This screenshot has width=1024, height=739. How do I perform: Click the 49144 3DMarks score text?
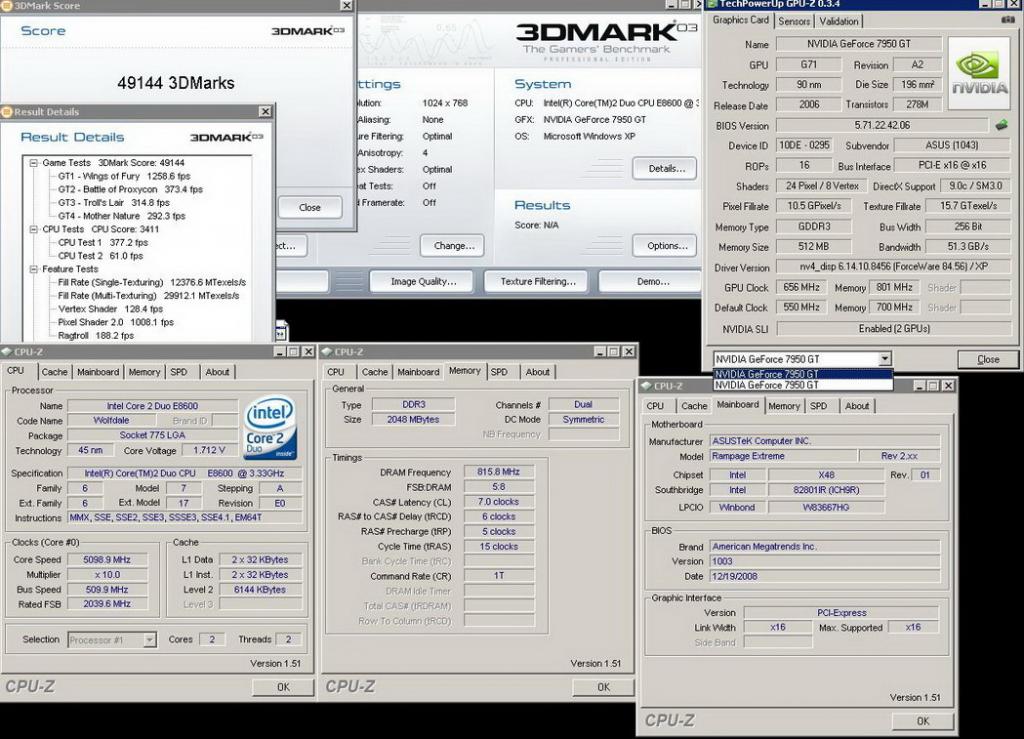[176, 83]
